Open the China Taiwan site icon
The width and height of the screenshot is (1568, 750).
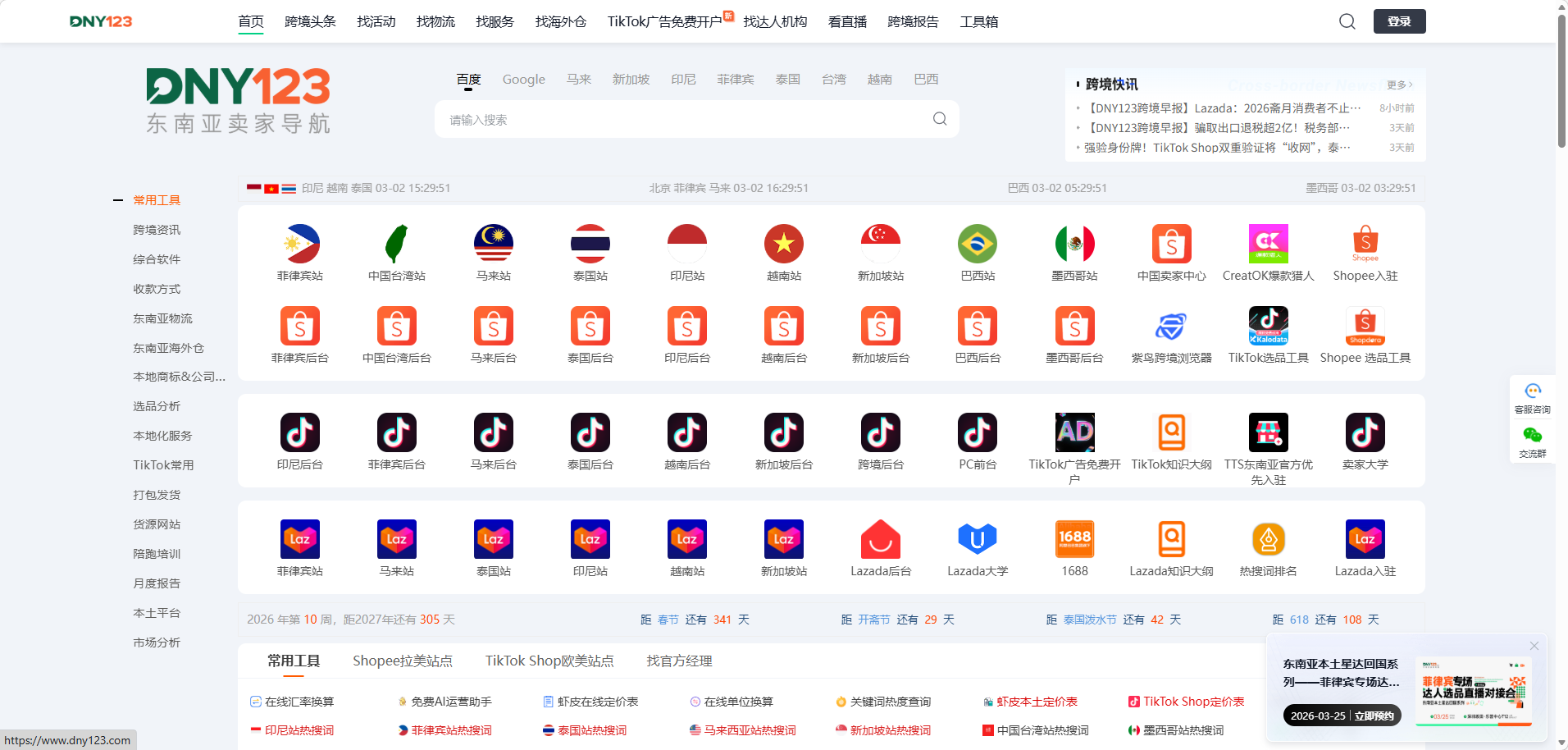pos(397,244)
